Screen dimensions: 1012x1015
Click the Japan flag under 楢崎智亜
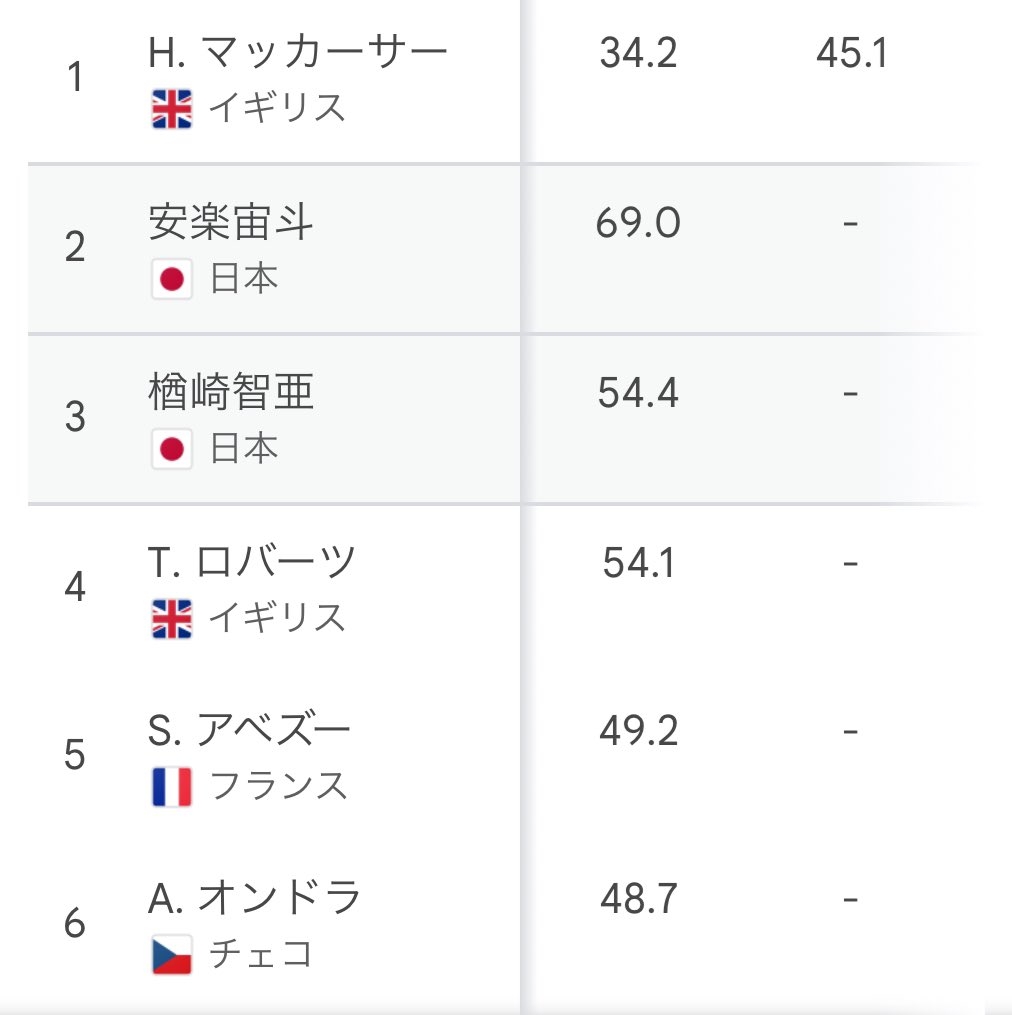[172, 449]
